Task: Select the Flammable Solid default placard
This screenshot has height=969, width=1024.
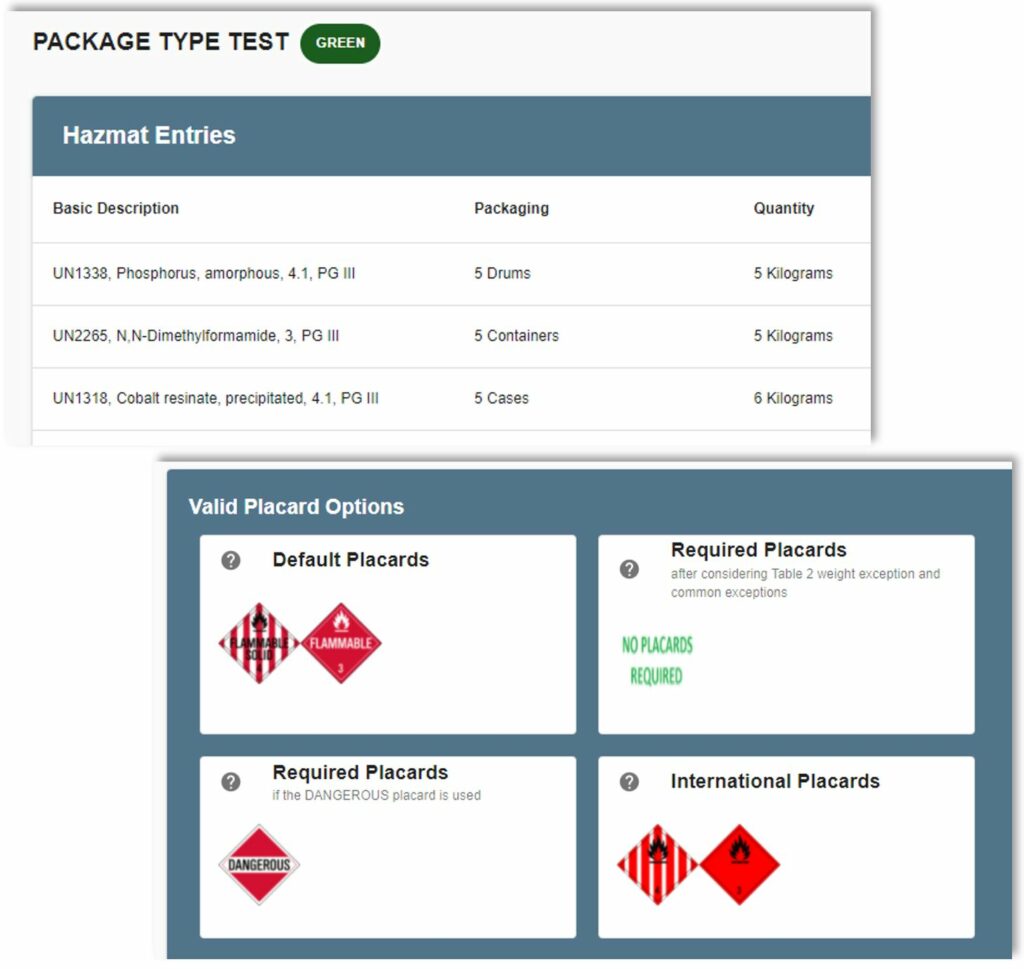Action: click(259, 640)
